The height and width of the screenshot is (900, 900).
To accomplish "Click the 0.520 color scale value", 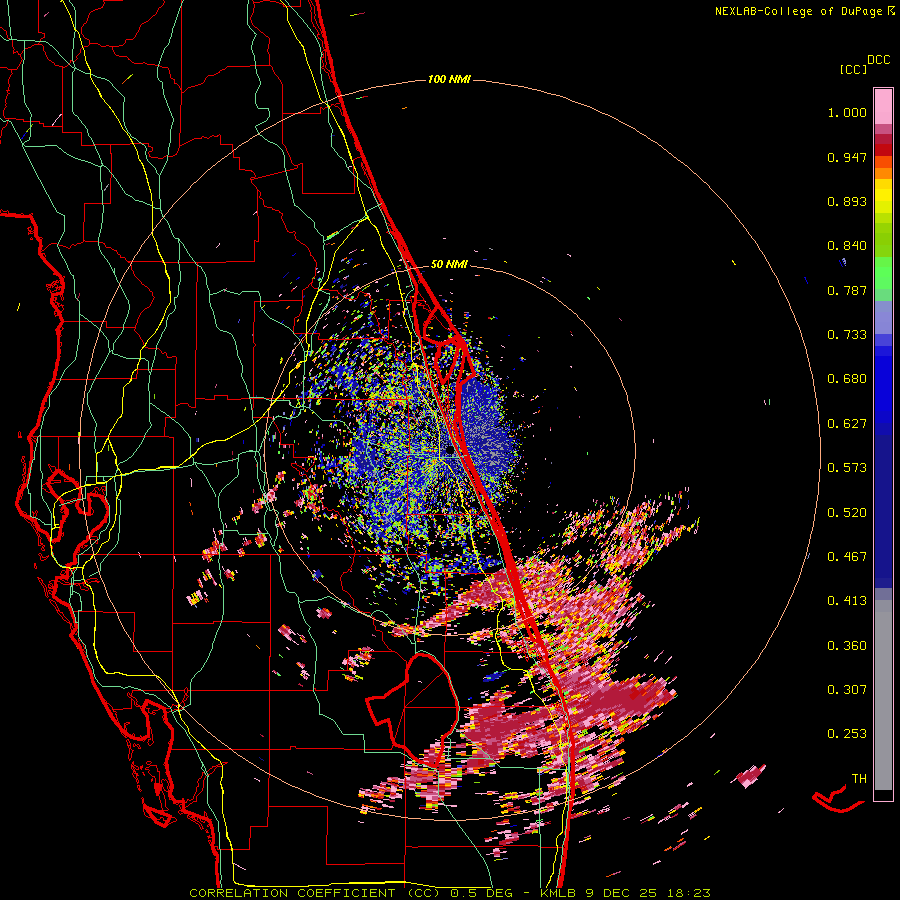I will click(x=847, y=513).
